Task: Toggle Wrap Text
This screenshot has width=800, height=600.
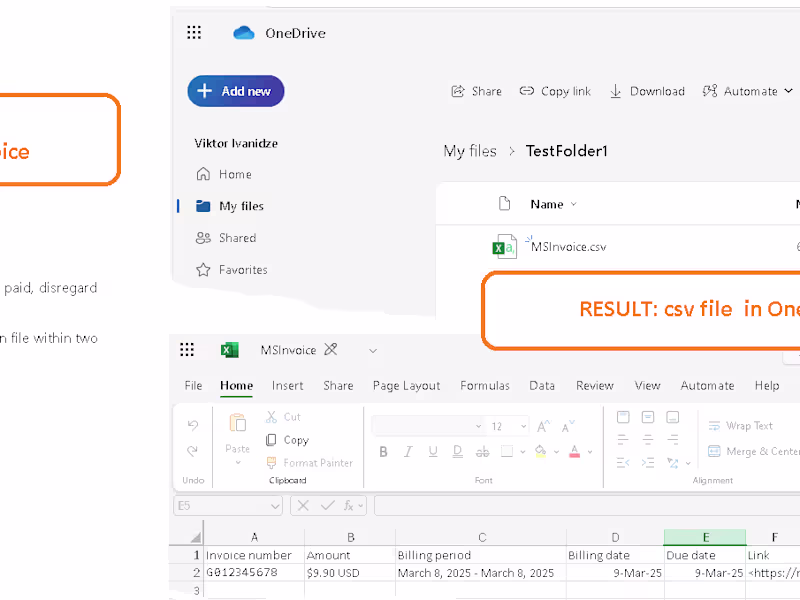Action: 741,426
